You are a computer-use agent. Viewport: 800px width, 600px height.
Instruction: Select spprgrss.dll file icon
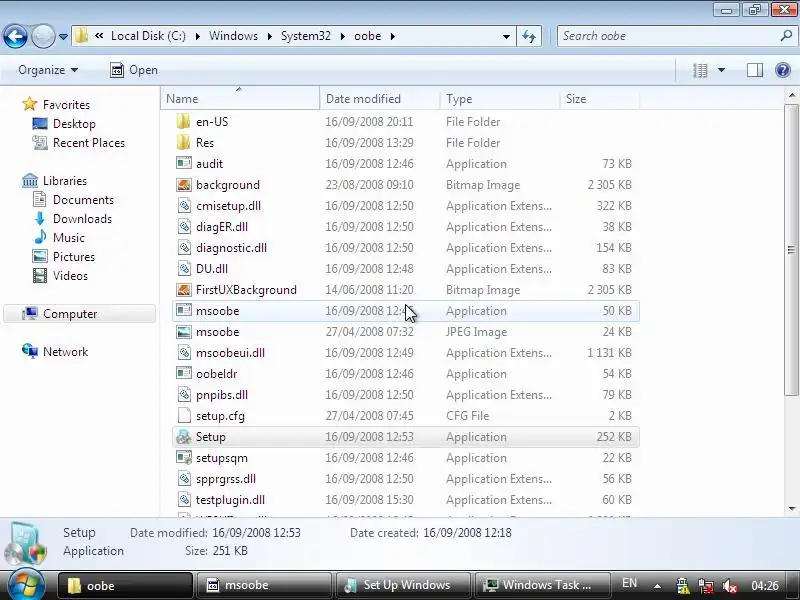pos(184,479)
